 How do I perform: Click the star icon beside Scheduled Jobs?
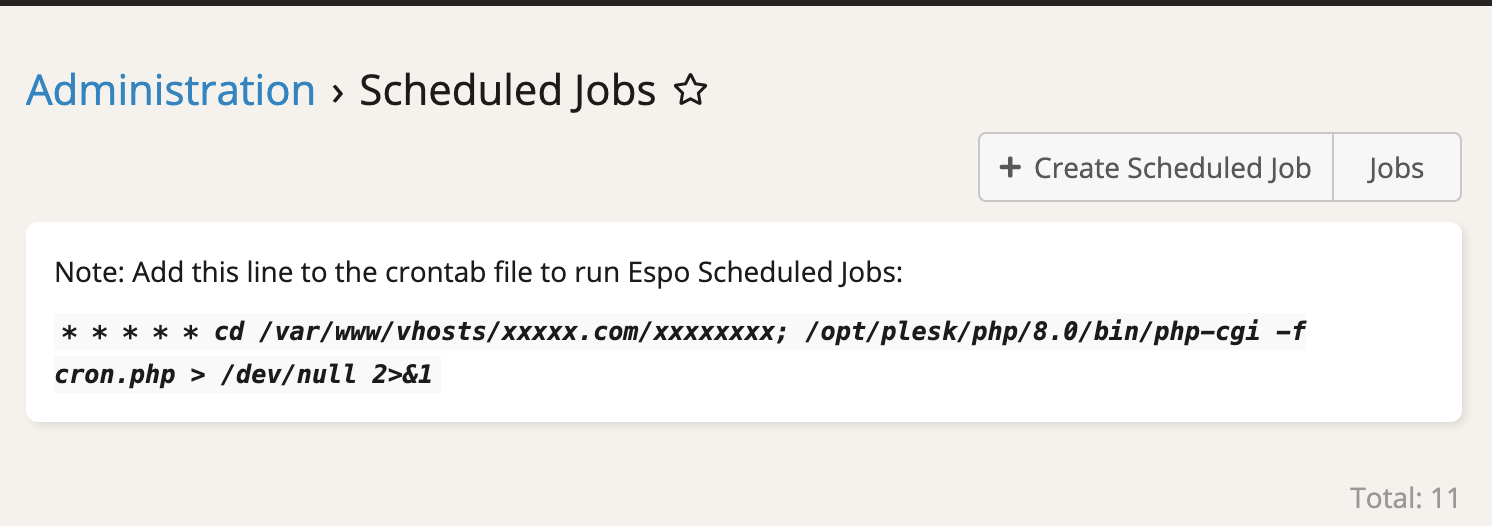tap(690, 92)
